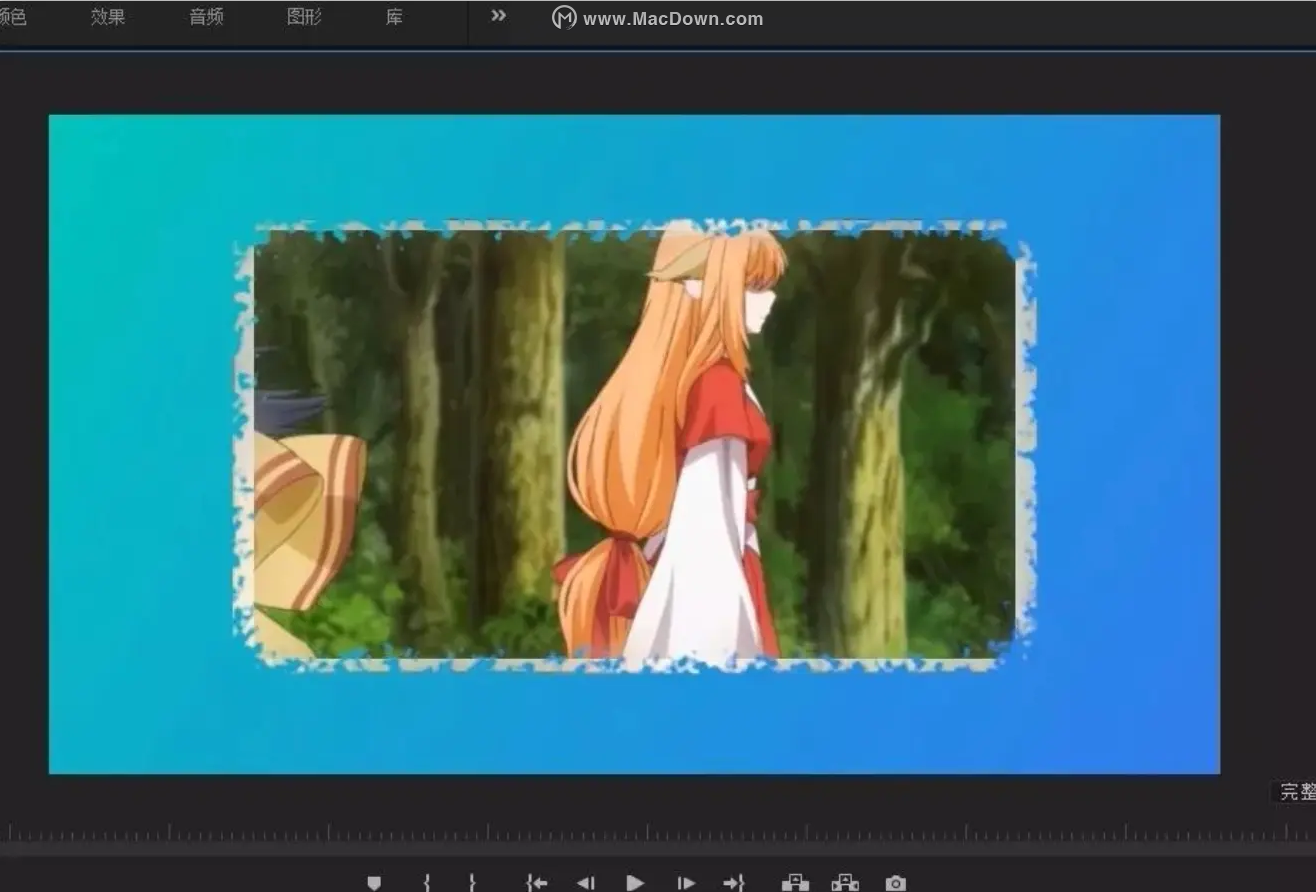Viewport: 1316px width, 892px height.
Task: Open the 图形 workspace tab
Action: click(x=304, y=17)
